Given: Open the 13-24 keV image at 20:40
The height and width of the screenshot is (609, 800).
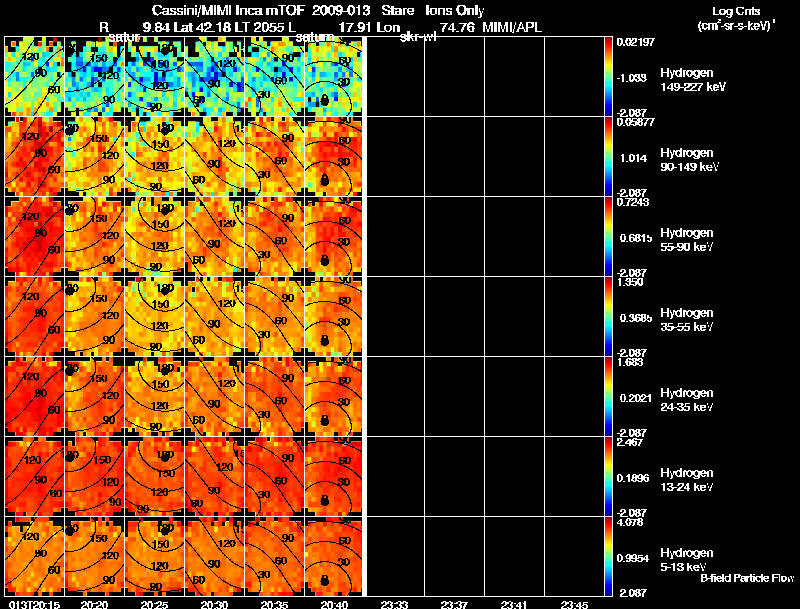Looking at the screenshot, I should click(x=333, y=477).
